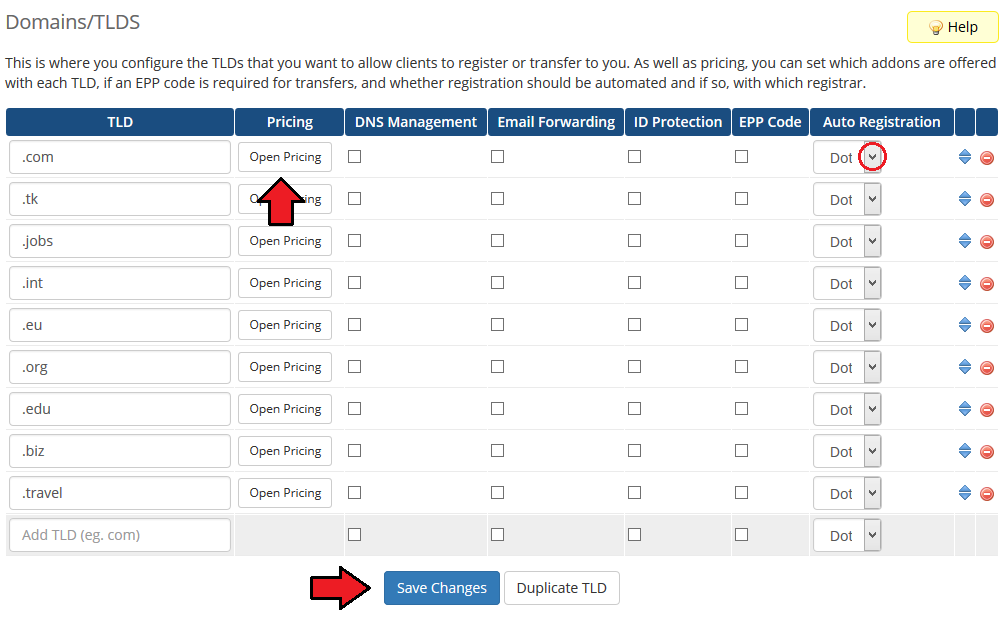The width and height of the screenshot is (1007, 629).
Task: Delete the .biz TLD row
Action: click(987, 452)
